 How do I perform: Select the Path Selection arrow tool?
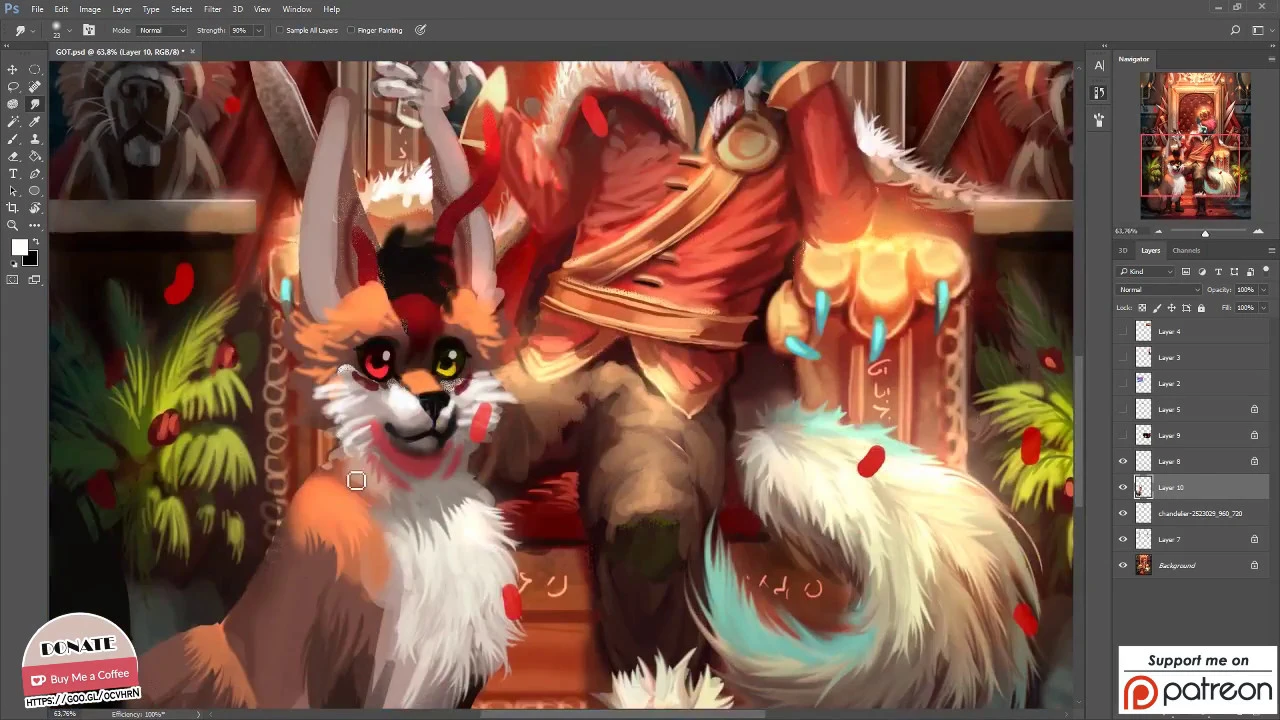coord(13,191)
